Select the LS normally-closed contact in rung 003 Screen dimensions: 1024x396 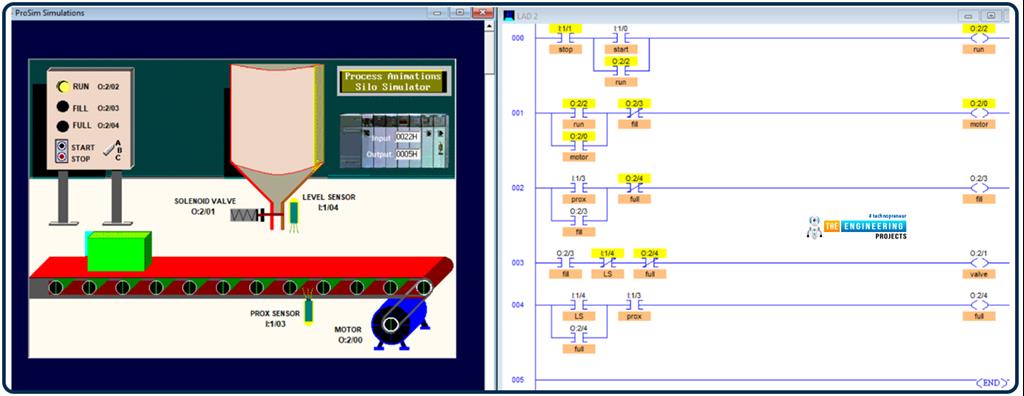[608, 263]
